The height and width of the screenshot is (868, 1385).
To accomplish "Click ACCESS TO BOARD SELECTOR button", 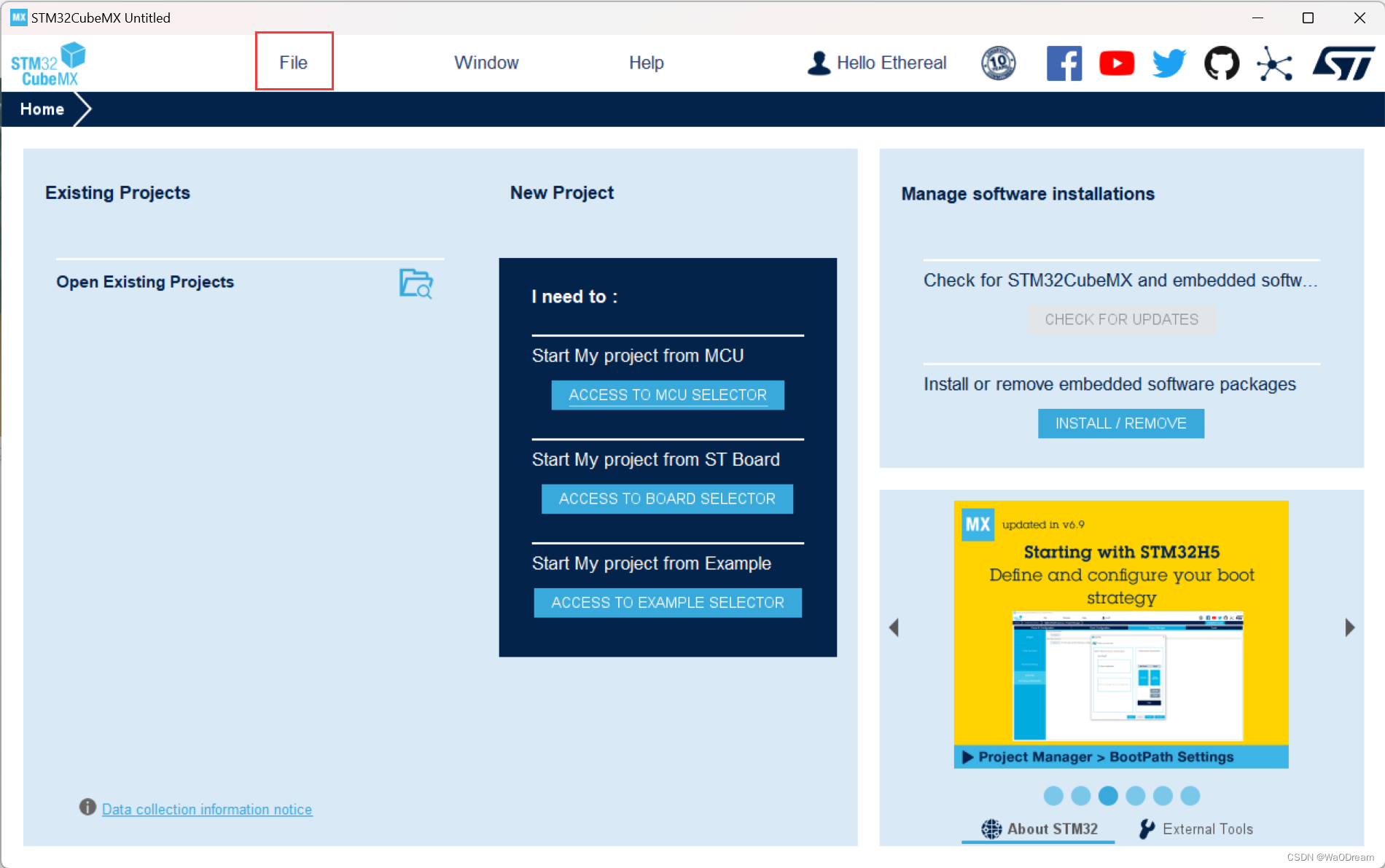I will click(667, 499).
